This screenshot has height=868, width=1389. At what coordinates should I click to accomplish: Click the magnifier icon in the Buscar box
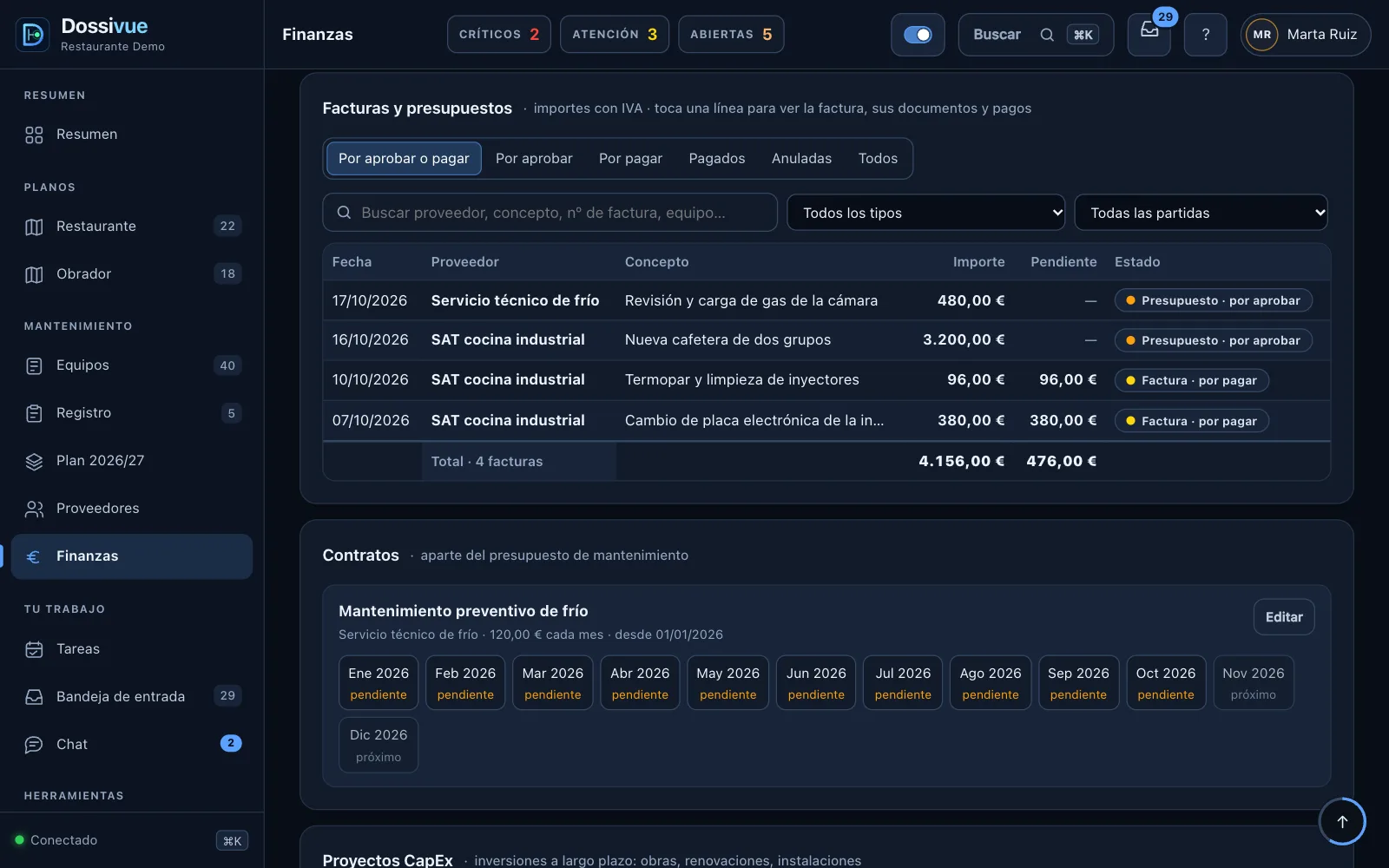pyautogui.click(x=1047, y=35)
